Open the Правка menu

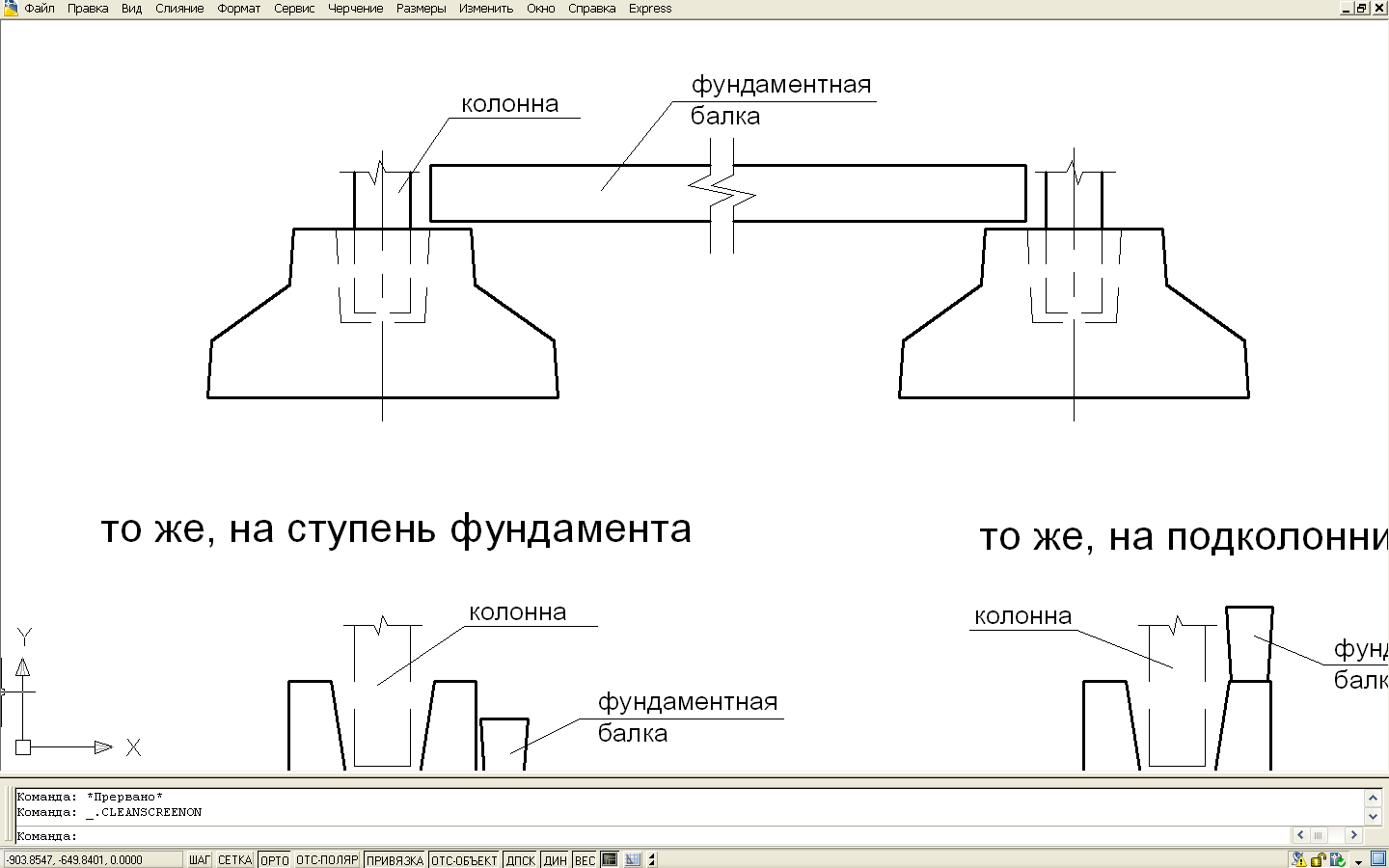click(x=88, y=9)
